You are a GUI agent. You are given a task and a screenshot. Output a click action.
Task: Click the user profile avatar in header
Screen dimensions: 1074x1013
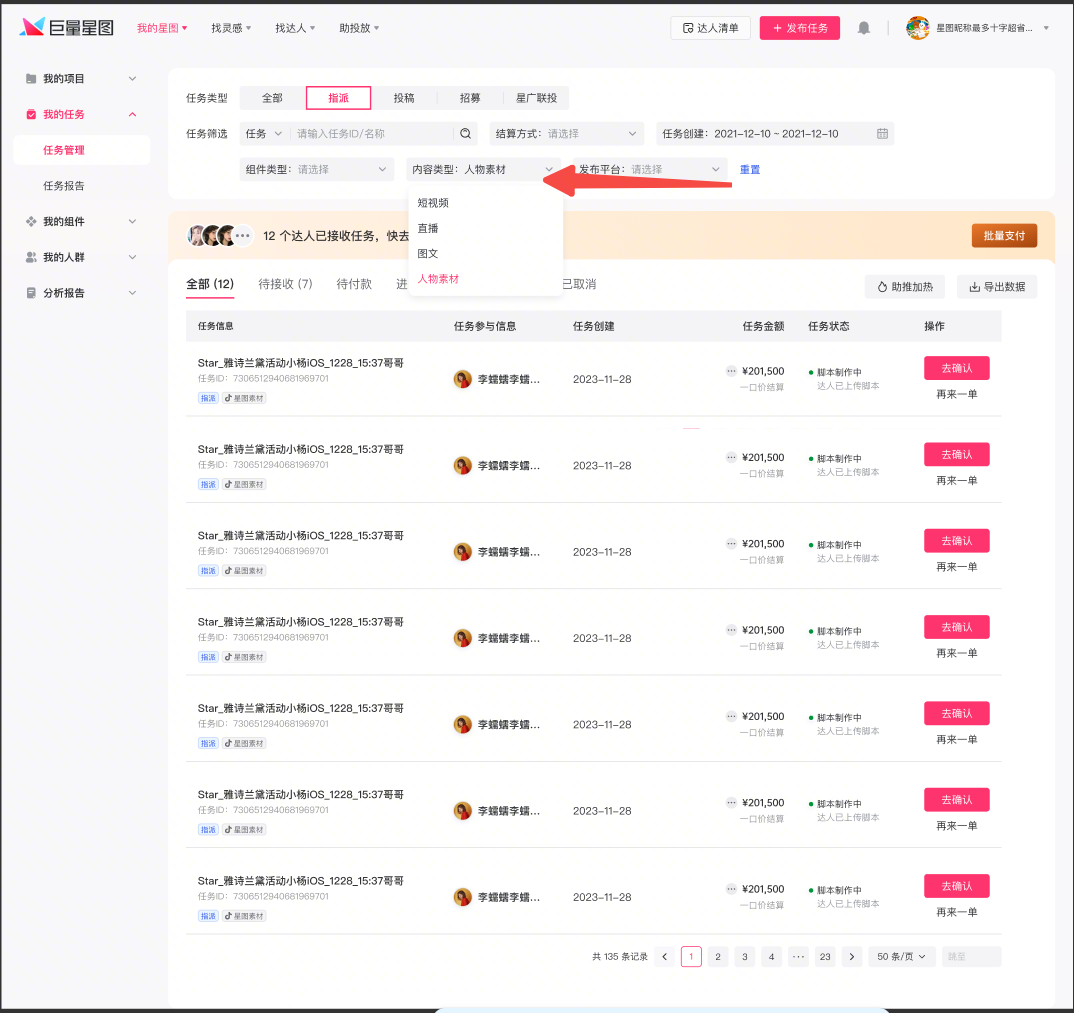[x=917, y=28]
